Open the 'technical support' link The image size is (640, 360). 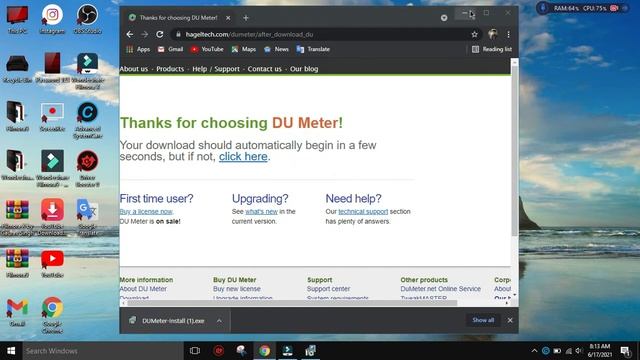click(x=363, y=212)
